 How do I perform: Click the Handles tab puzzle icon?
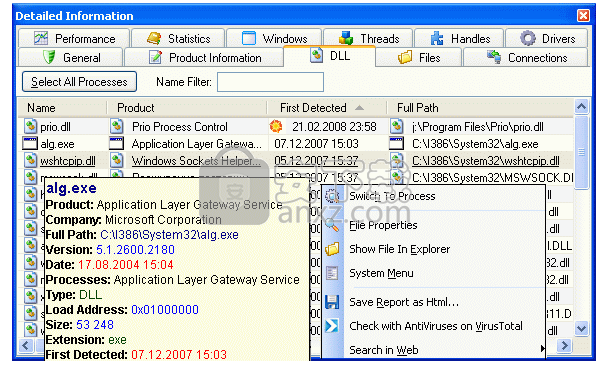[437, 38]
